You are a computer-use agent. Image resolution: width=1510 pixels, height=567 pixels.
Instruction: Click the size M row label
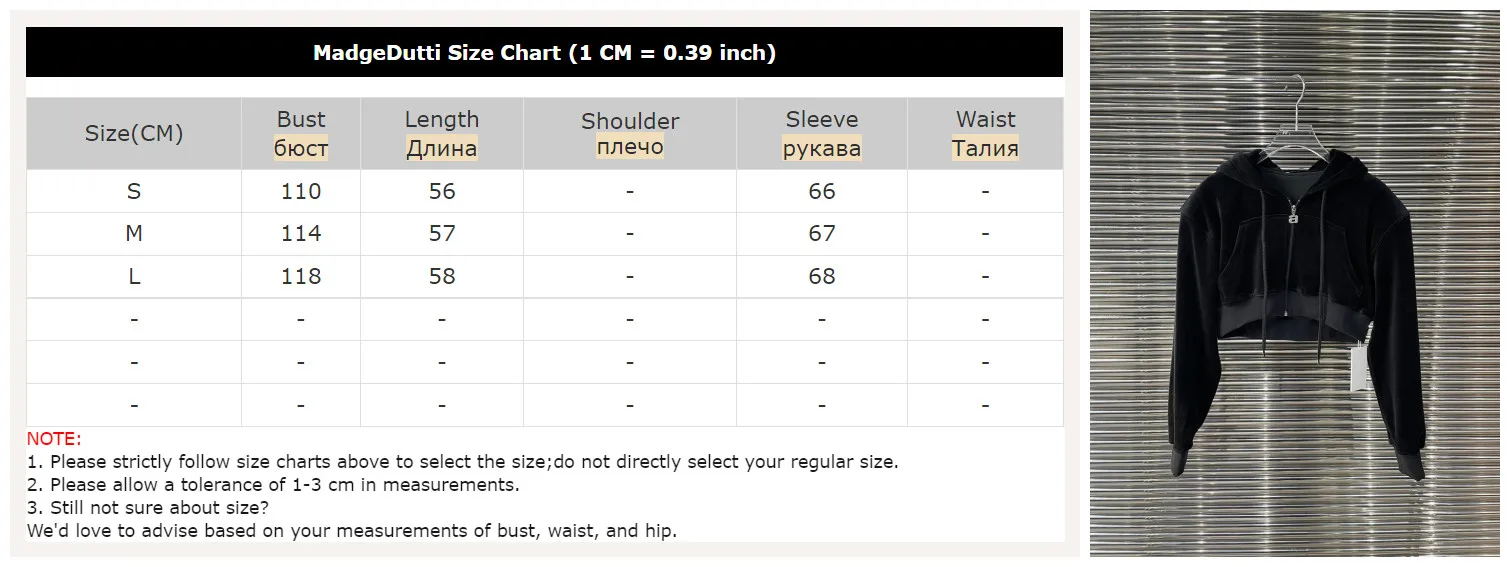134,234
